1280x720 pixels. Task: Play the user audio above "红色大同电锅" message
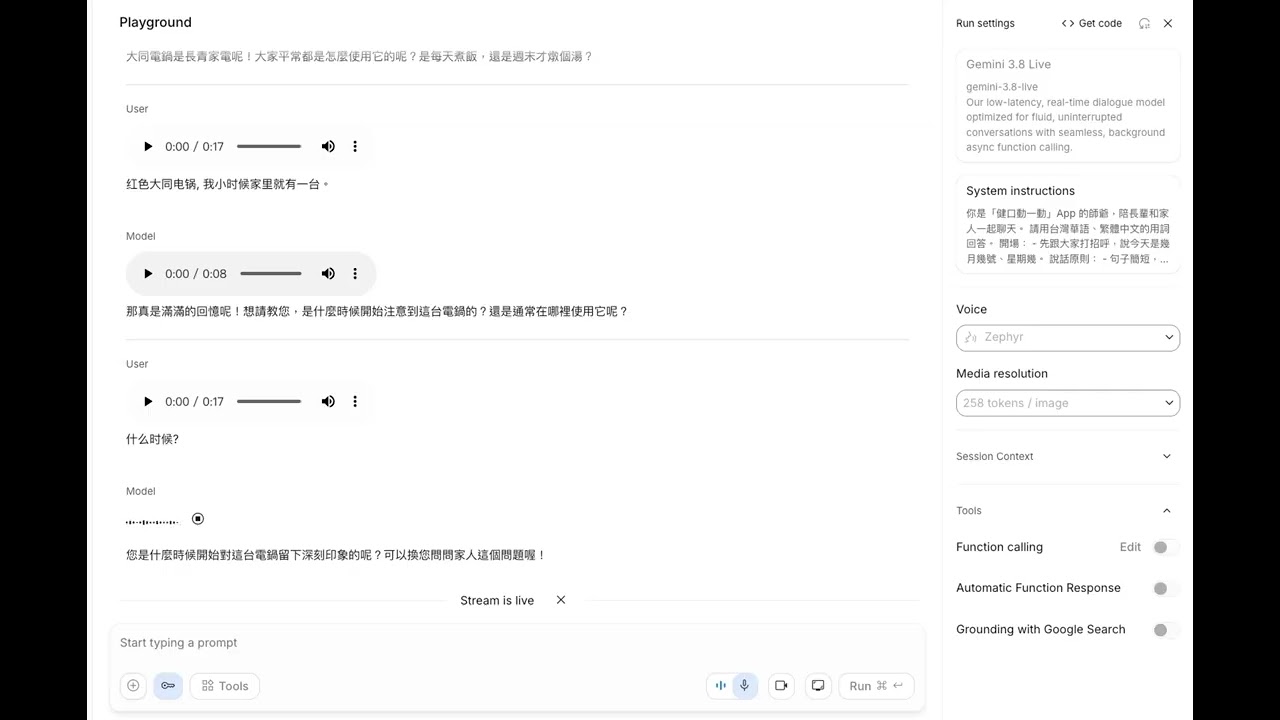click(x=148, y=147)
